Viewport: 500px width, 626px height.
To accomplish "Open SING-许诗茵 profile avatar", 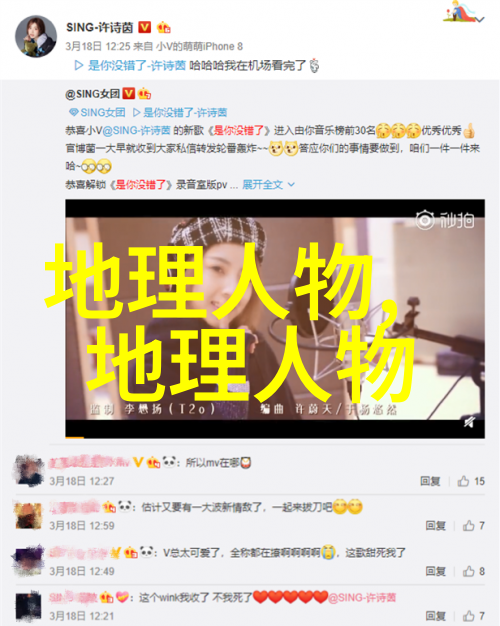I will pos(36,36).
